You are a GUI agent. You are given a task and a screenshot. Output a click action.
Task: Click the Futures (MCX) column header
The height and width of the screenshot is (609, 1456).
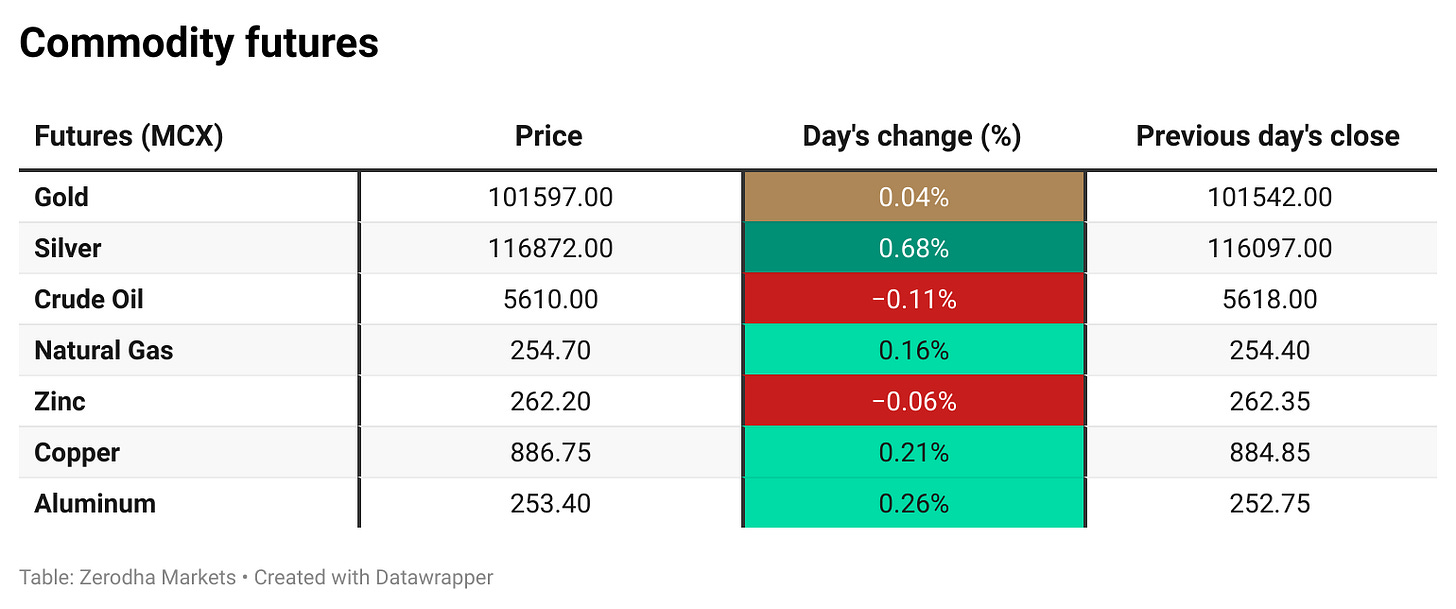(x=128, y=136)
